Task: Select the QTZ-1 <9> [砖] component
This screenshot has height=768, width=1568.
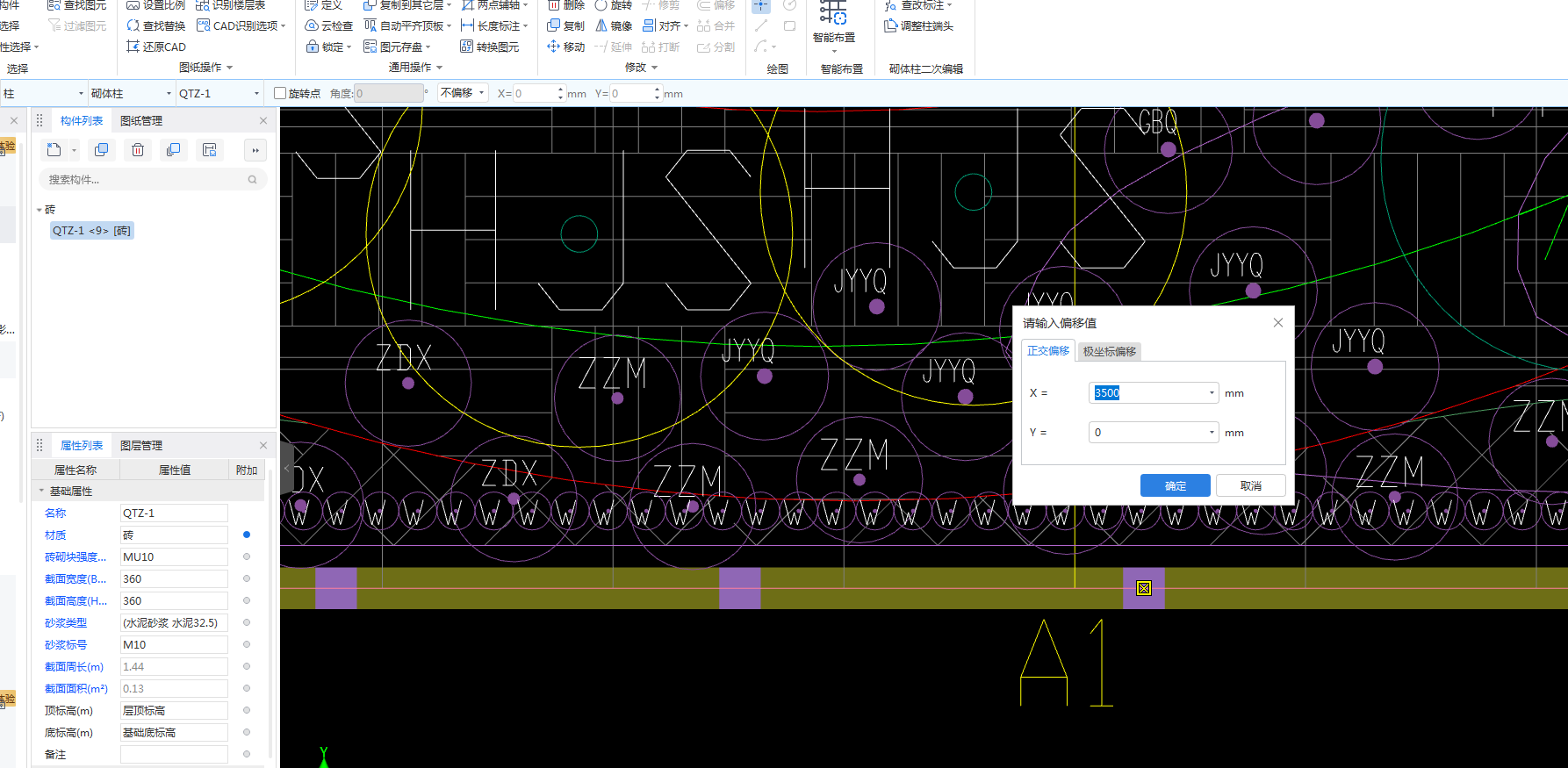Action: coord(91,231)
